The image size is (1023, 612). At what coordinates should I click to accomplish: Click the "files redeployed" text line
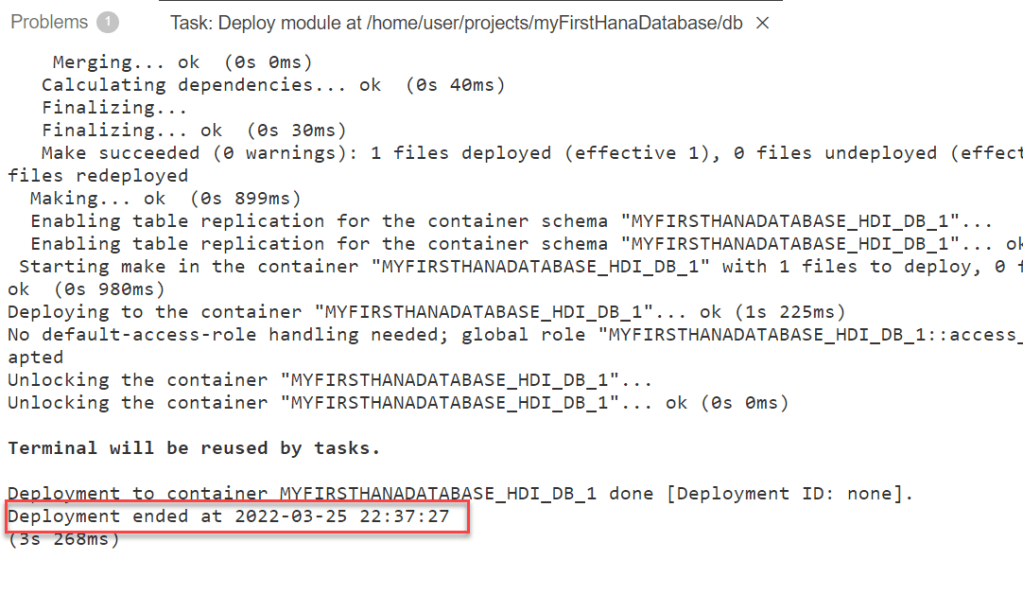pyautogui.click(x=97, y=175)
